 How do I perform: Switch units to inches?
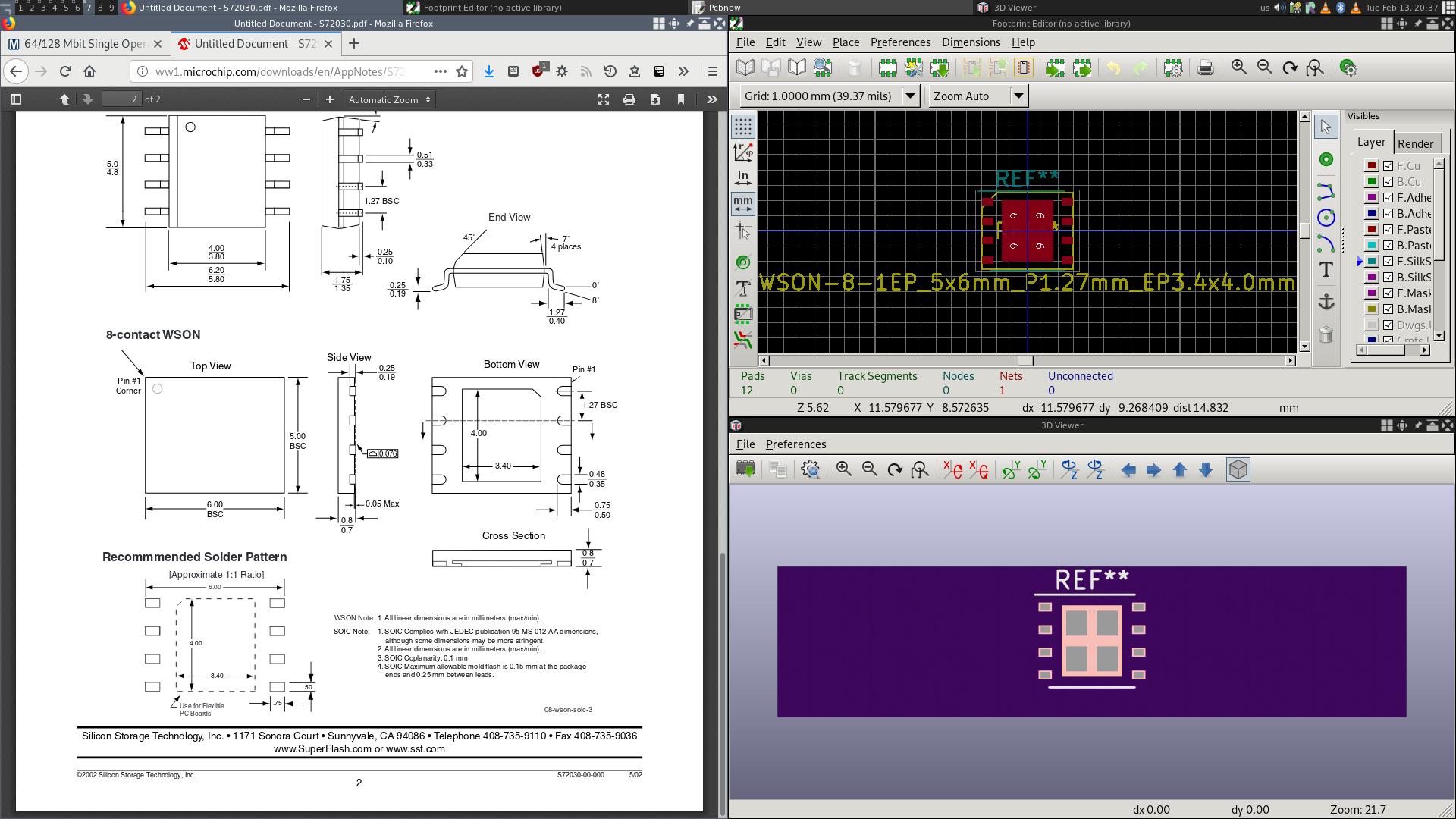point(743,178)
